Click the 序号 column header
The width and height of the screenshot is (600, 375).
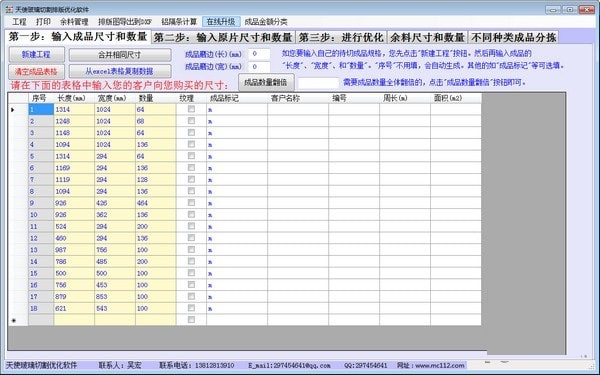coord(41,98)
